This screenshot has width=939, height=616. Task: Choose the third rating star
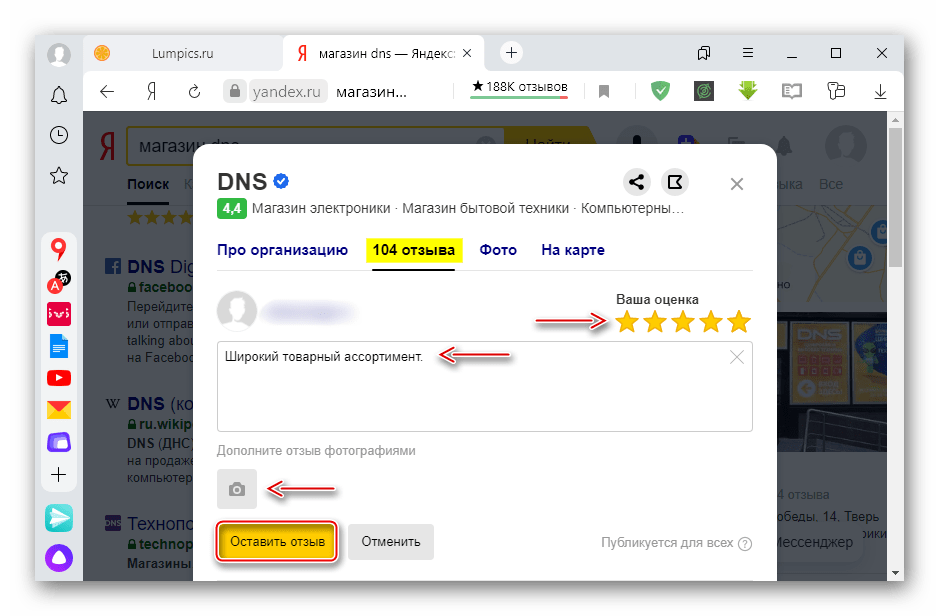(683, 322)
